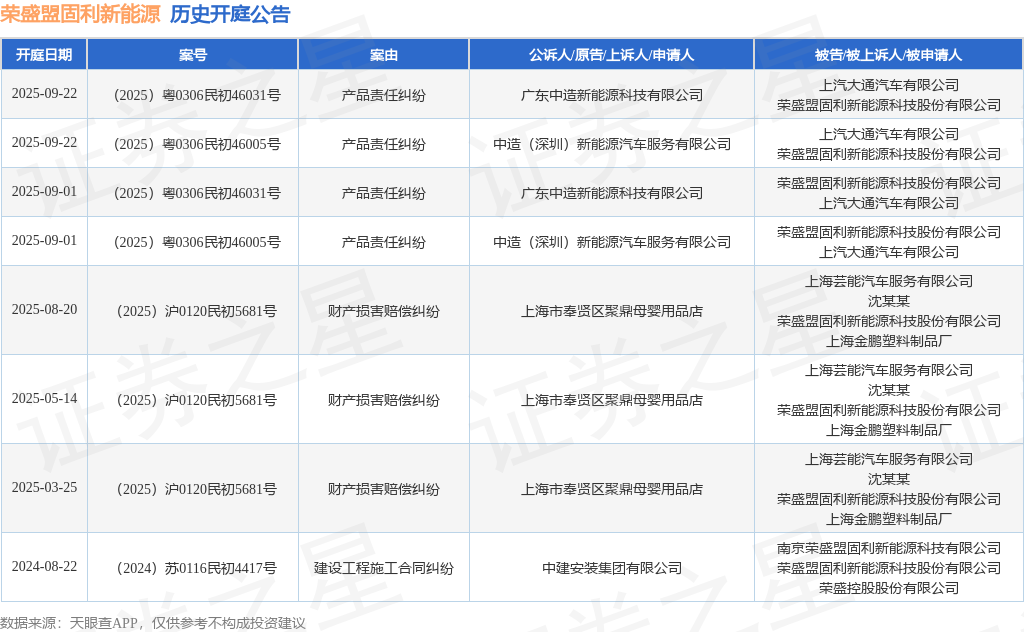Select the 2025-05-14 hearing date
The image size is (1024, 632).
pyautogui.click(x=44, y=398)
